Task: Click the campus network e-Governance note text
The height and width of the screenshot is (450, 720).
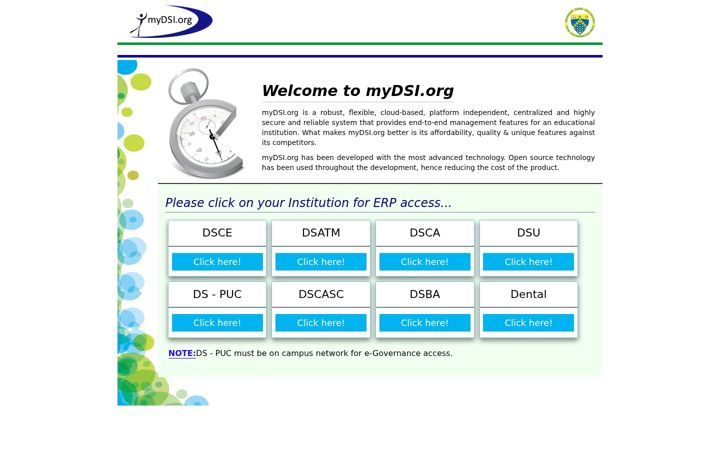Action: click(324, 353)
